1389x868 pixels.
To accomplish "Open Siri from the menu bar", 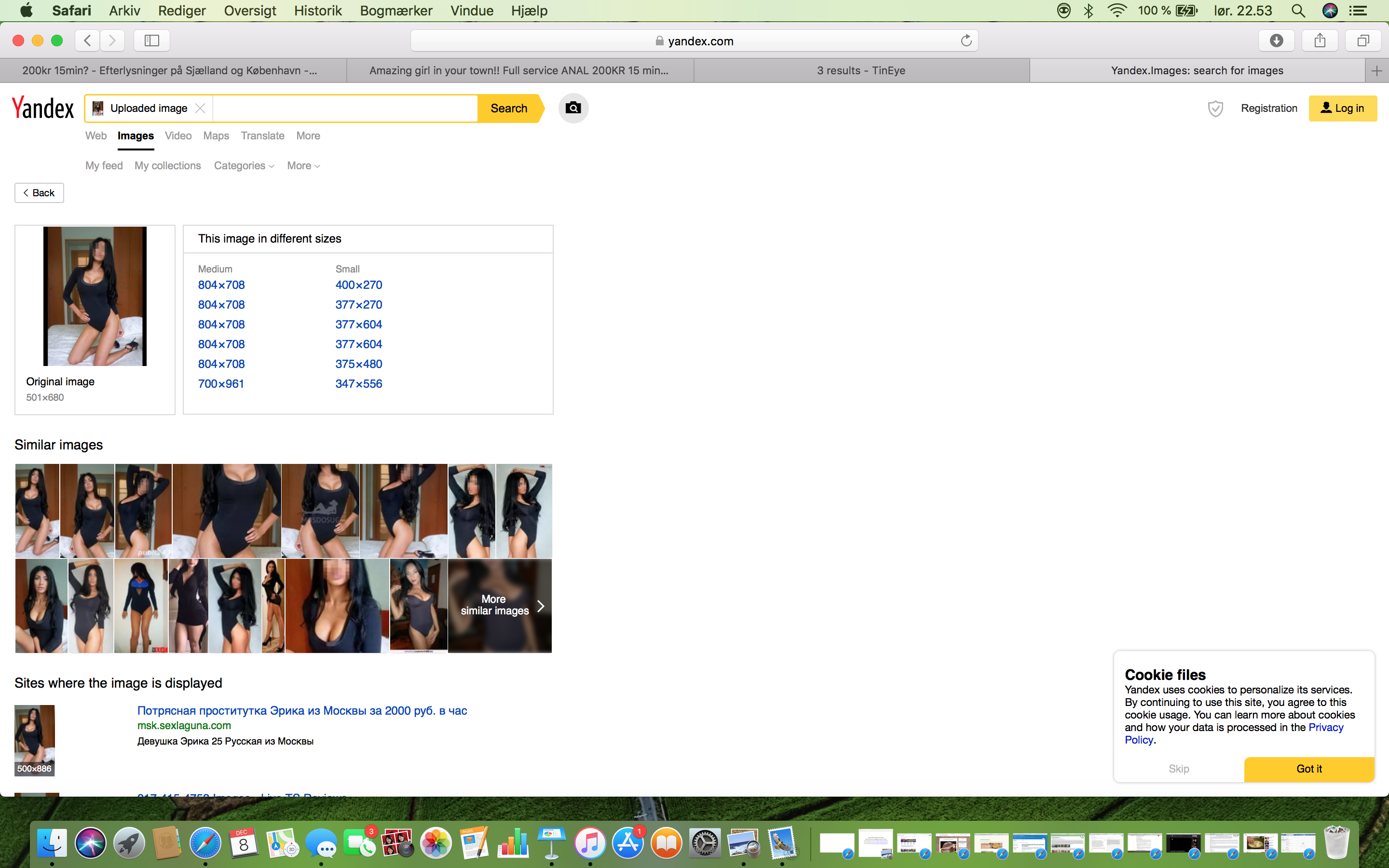I will click(1330, 10).
